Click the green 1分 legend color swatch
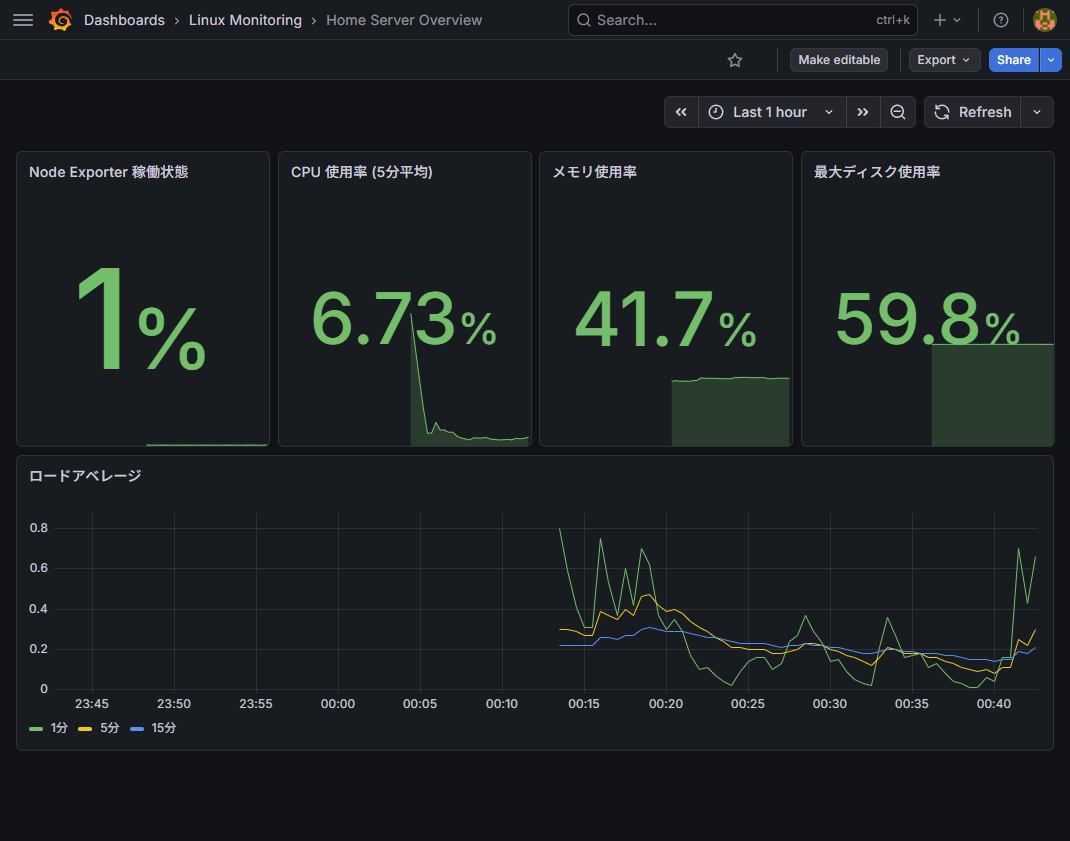 point(36,729)
